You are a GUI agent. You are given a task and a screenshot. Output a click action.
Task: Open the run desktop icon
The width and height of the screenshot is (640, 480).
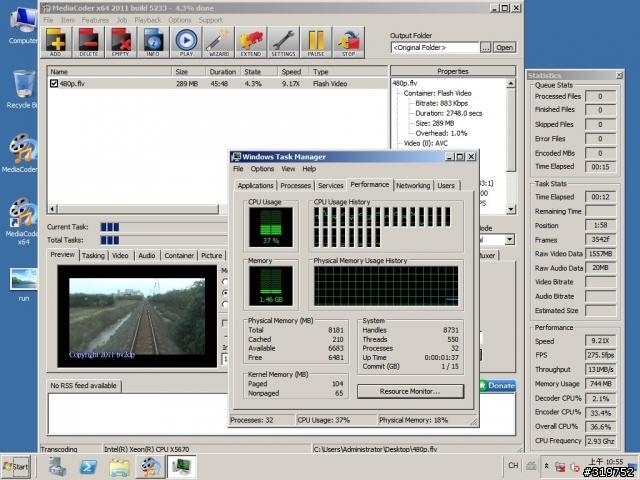[23, 284]
